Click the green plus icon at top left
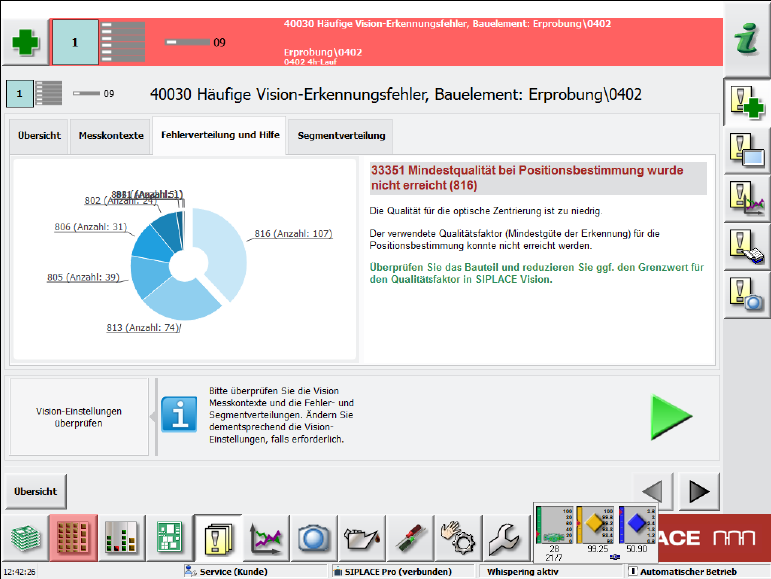Image resolution: width=771 pixels, height=579 pixels. (x=25, y=42)
